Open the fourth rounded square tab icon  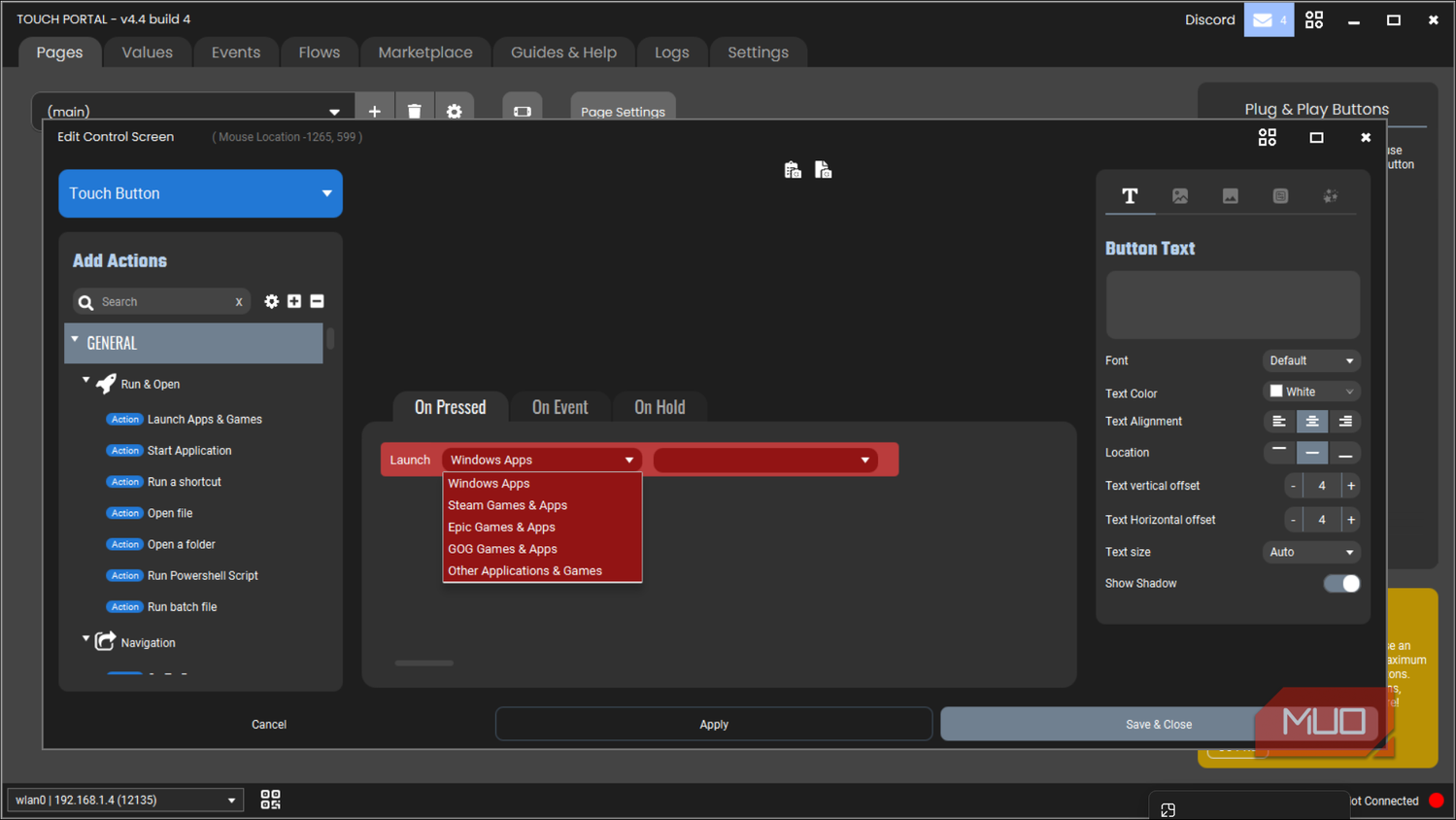click(x=1281, y=196)
